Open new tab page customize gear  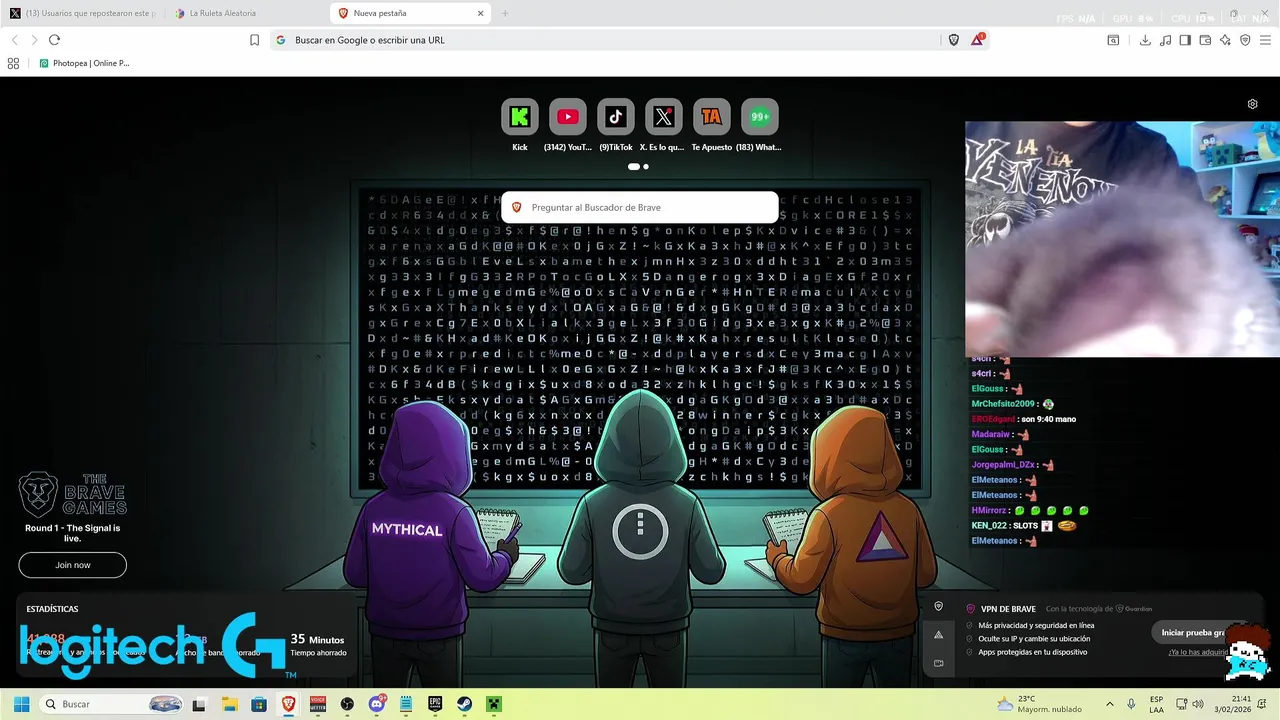1252,104
